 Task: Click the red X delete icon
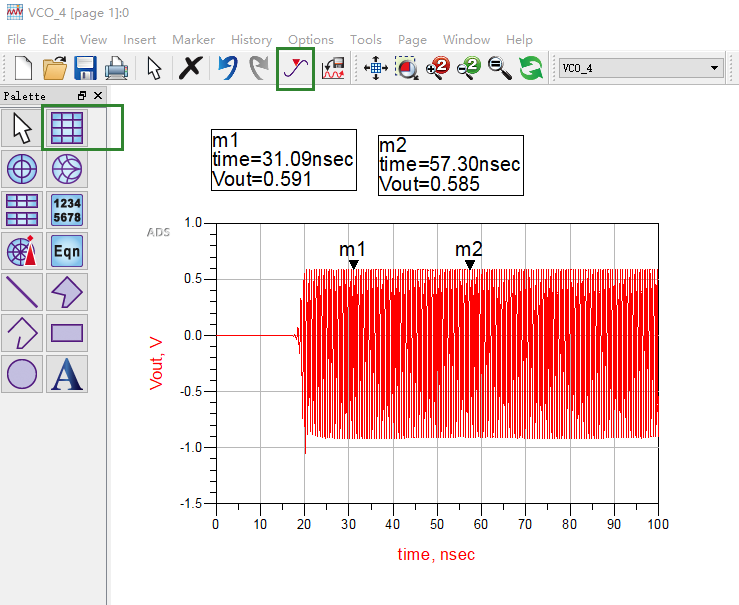pyautogui.click(x=190, y=68)
